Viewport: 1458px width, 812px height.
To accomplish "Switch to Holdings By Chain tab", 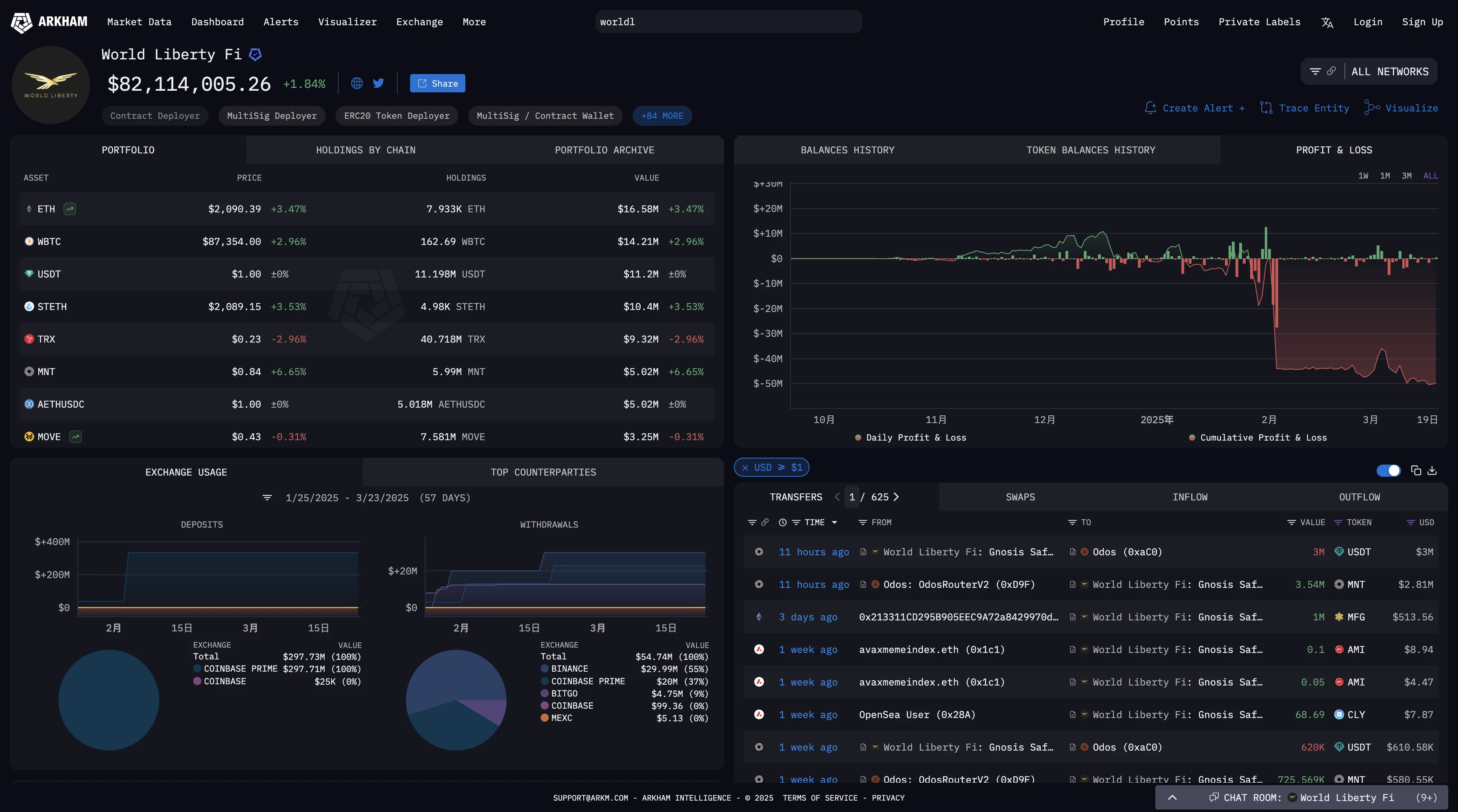I will tap(365, 150).
